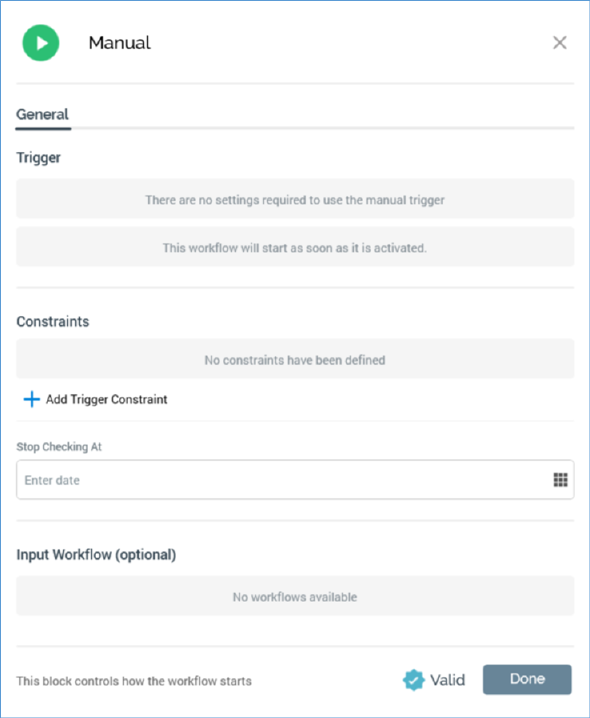590x718 pixels.
Task: Select the Manual title text
Action: pyautogui.click(x=120, y=43)
